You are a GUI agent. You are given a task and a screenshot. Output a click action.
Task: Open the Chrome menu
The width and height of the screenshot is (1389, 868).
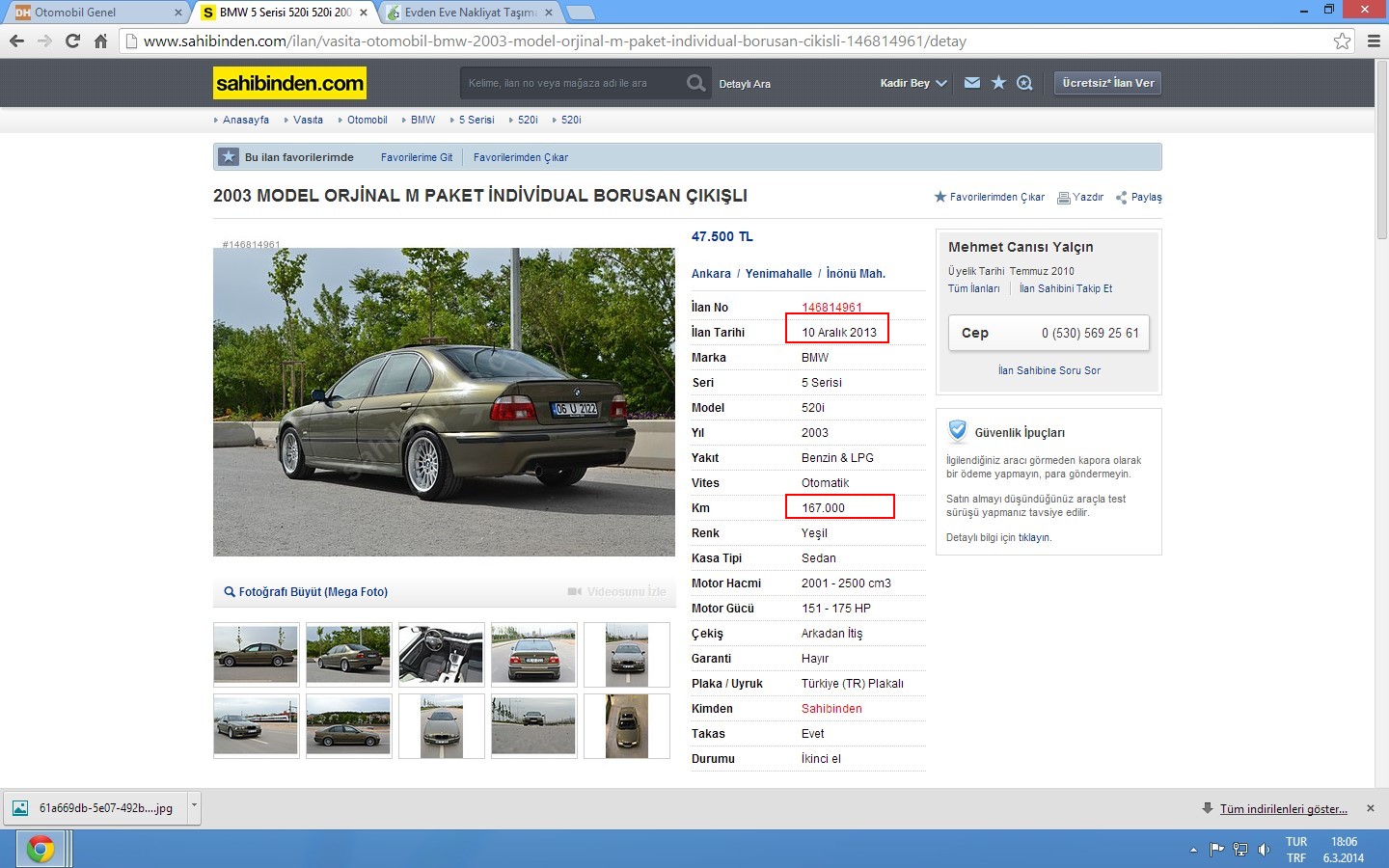click(1374, 41)
